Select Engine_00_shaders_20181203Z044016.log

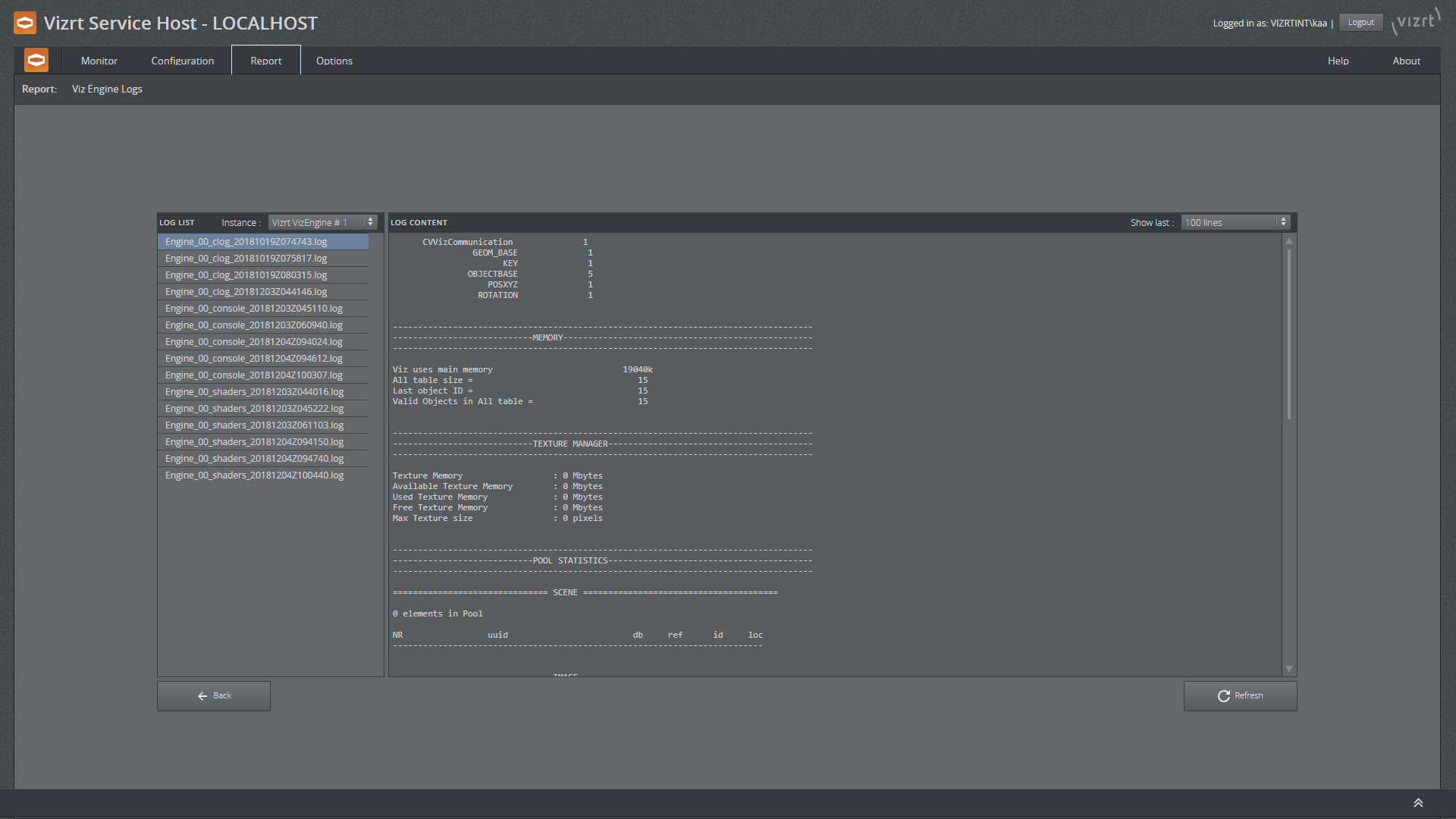pyautogui.click(x=254, y=391)
